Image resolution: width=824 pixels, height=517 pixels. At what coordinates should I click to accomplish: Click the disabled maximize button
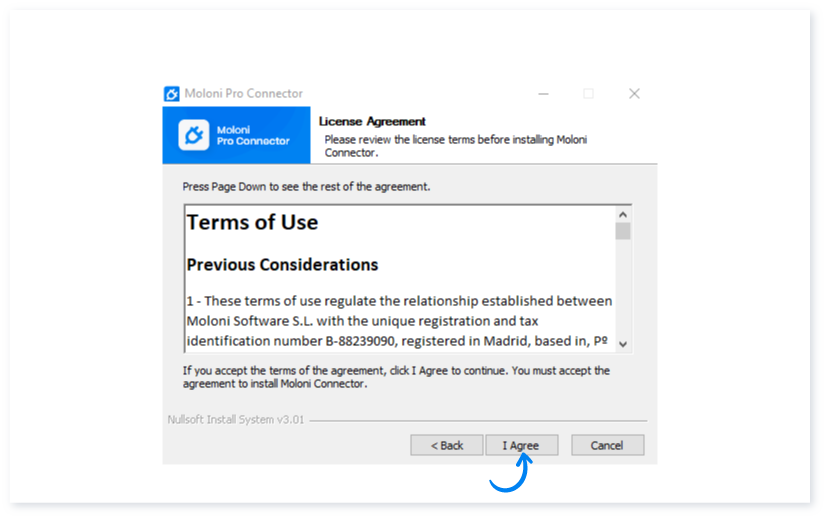(x=589, y=94)
